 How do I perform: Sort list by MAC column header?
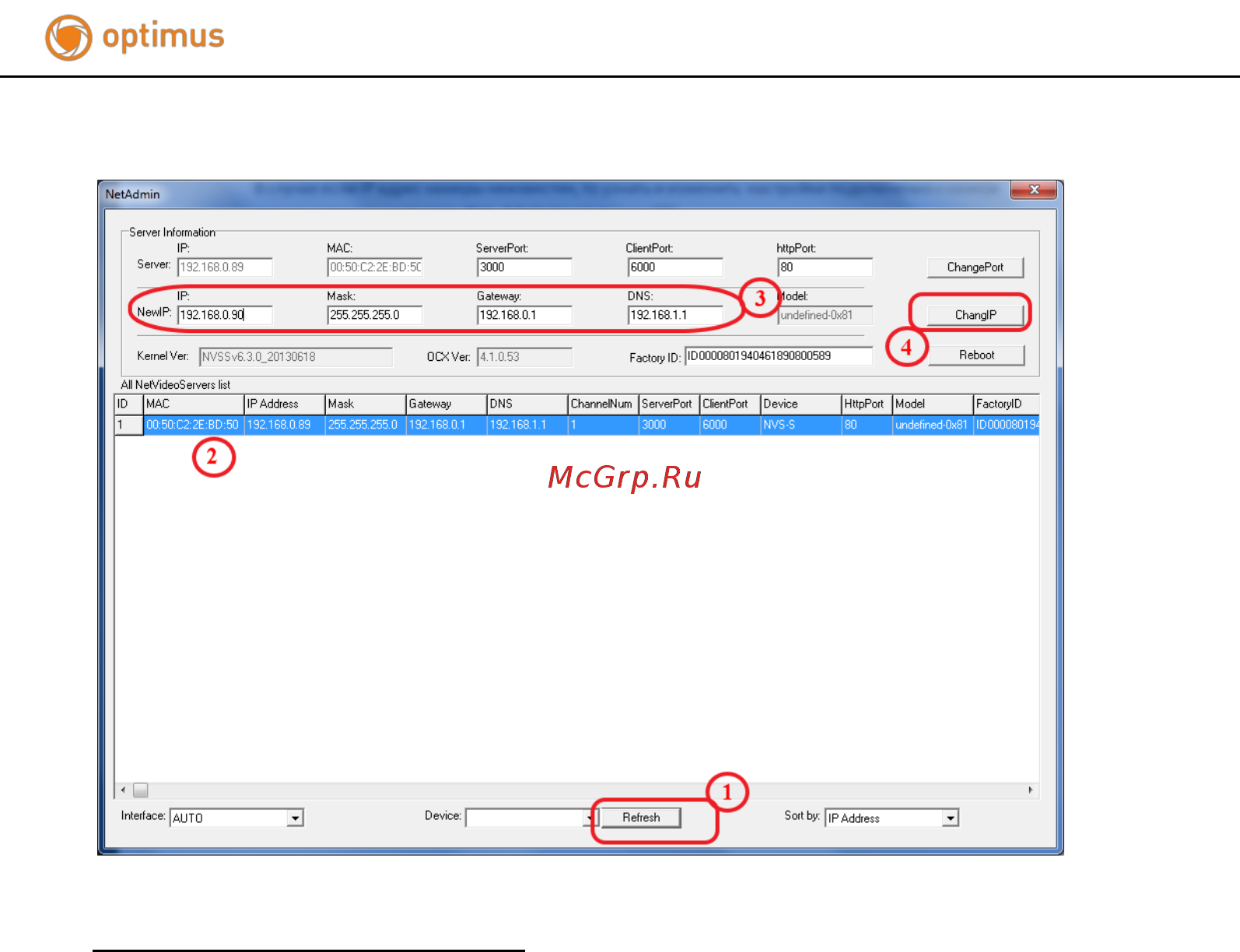(194, 404)
